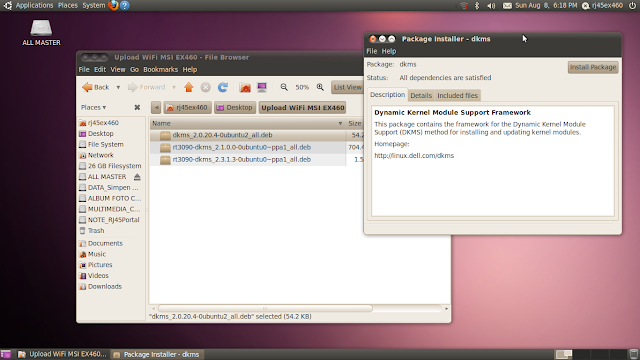Open the Trash icon in bottom panel

pos(633,354)
